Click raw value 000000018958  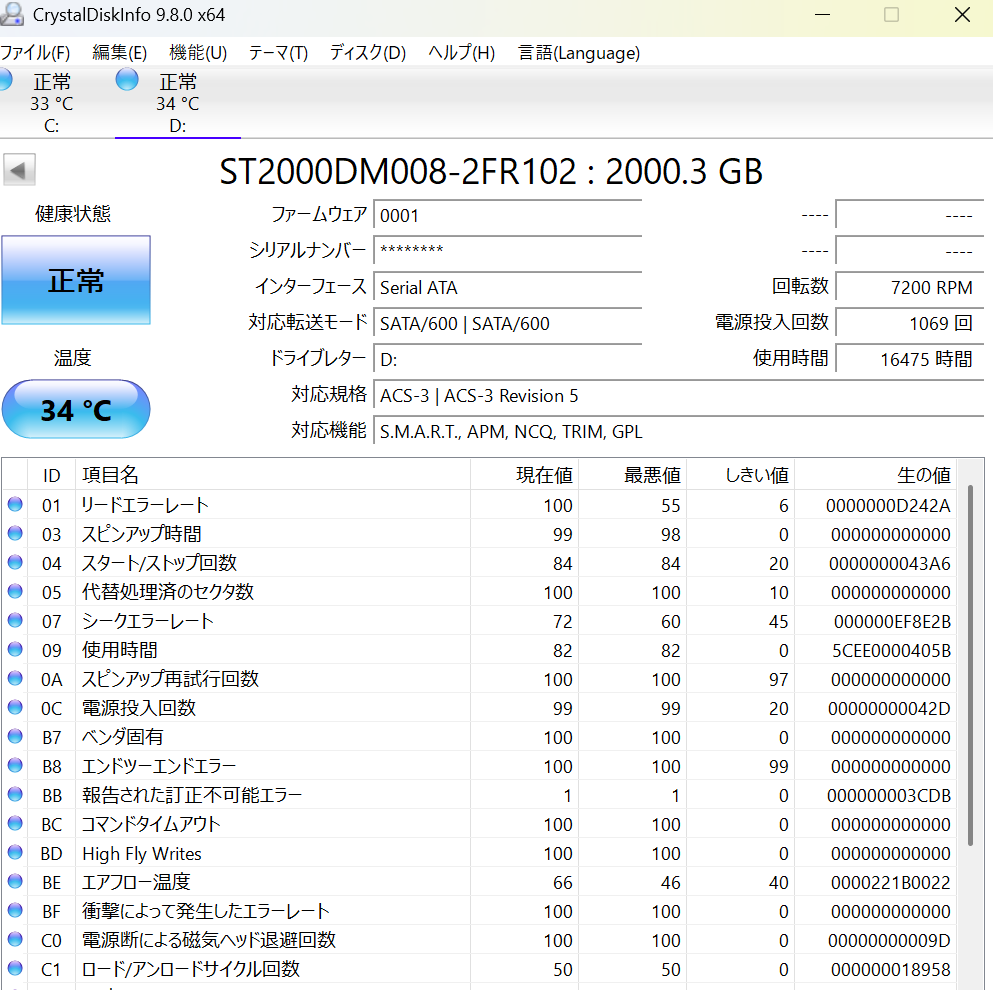click(x=890, y=969)
